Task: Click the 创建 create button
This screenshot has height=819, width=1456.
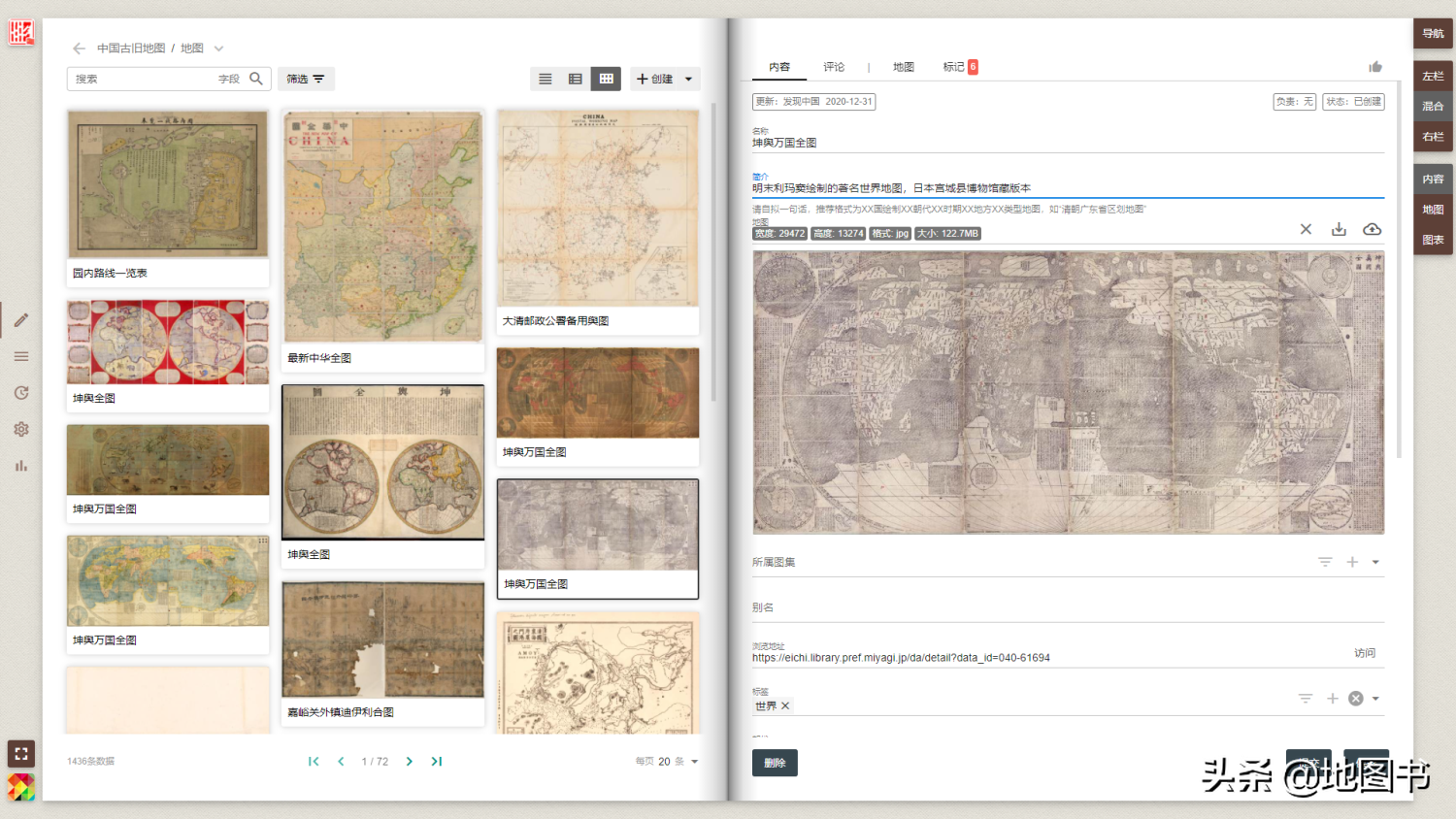Action: pyautogui.click(x=655, y=79)
